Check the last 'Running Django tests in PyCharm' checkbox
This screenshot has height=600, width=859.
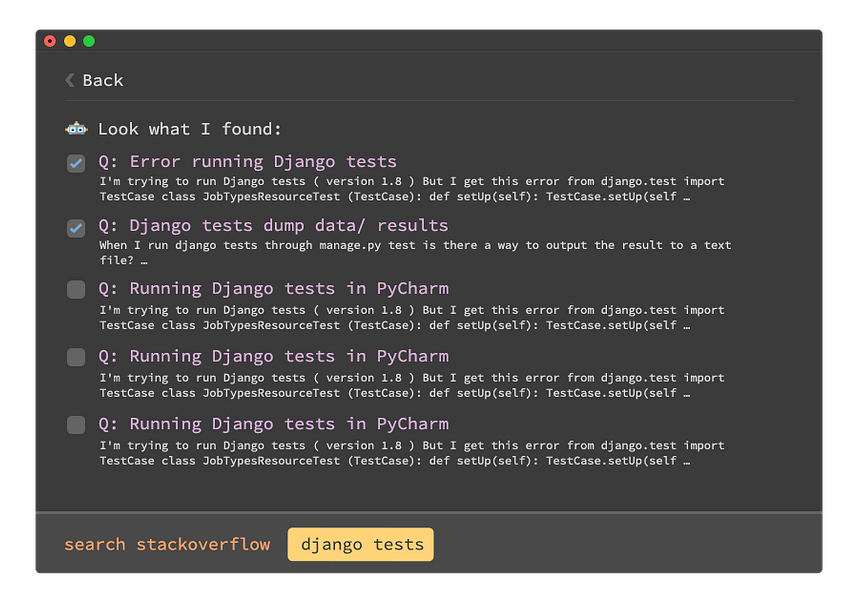click(x=76, y=425)
